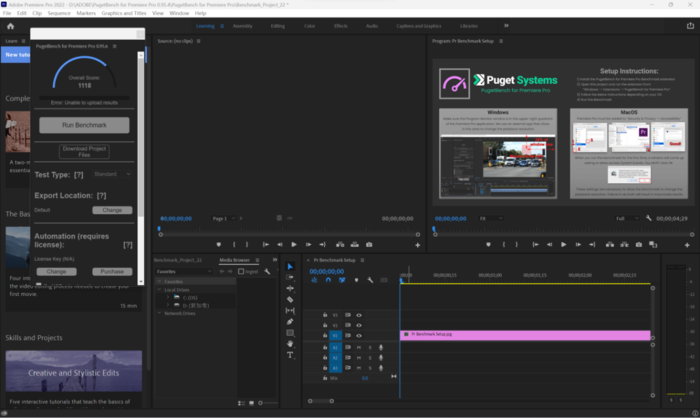This screenshot has width=700, height=418.
Task: Click the Program monitor playhead scrubber
Action: [434, 230]
